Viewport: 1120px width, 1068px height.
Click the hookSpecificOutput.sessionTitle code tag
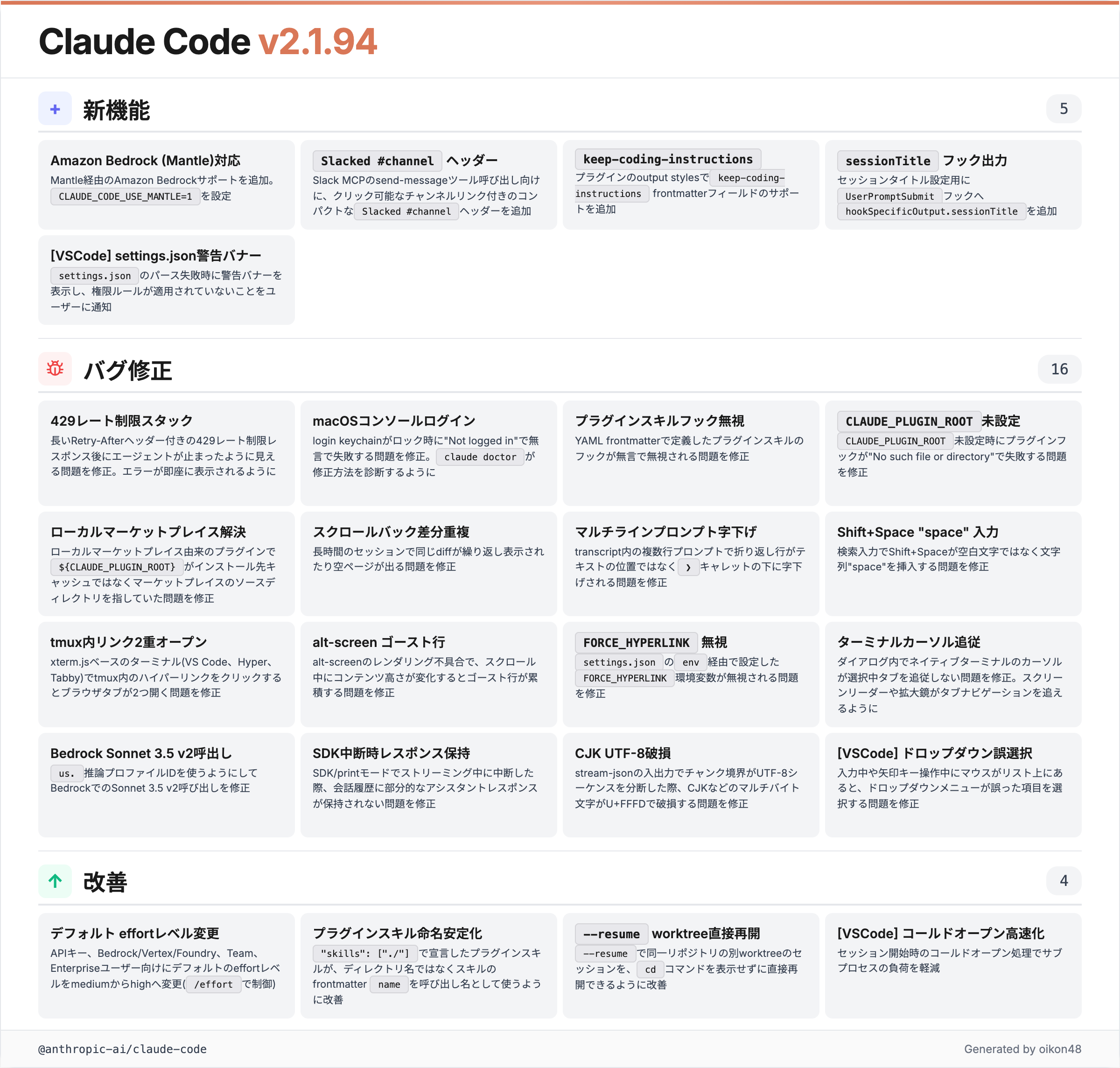931,211
